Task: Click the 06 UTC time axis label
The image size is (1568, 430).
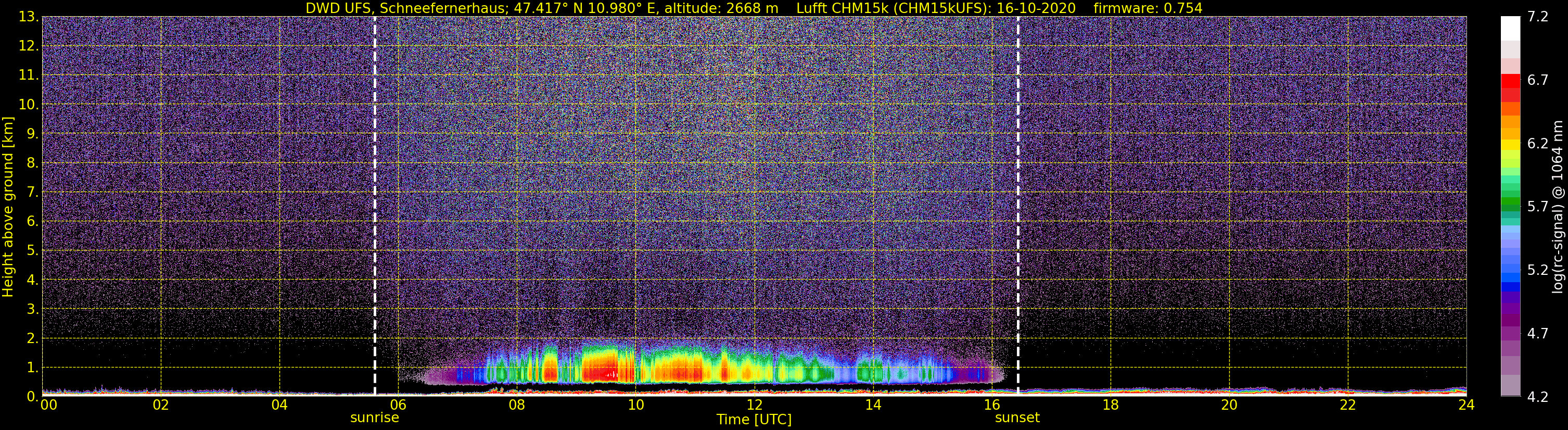Action: point(398,405)
